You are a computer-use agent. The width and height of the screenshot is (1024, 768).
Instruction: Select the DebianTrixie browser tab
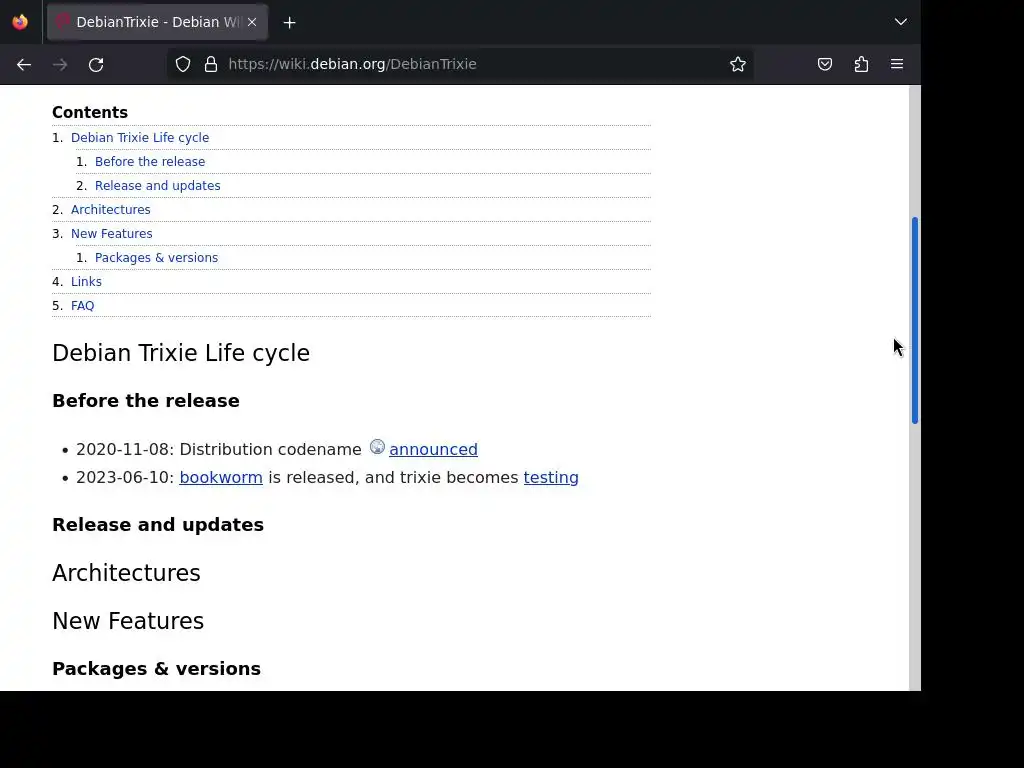[x=157, y=22]
